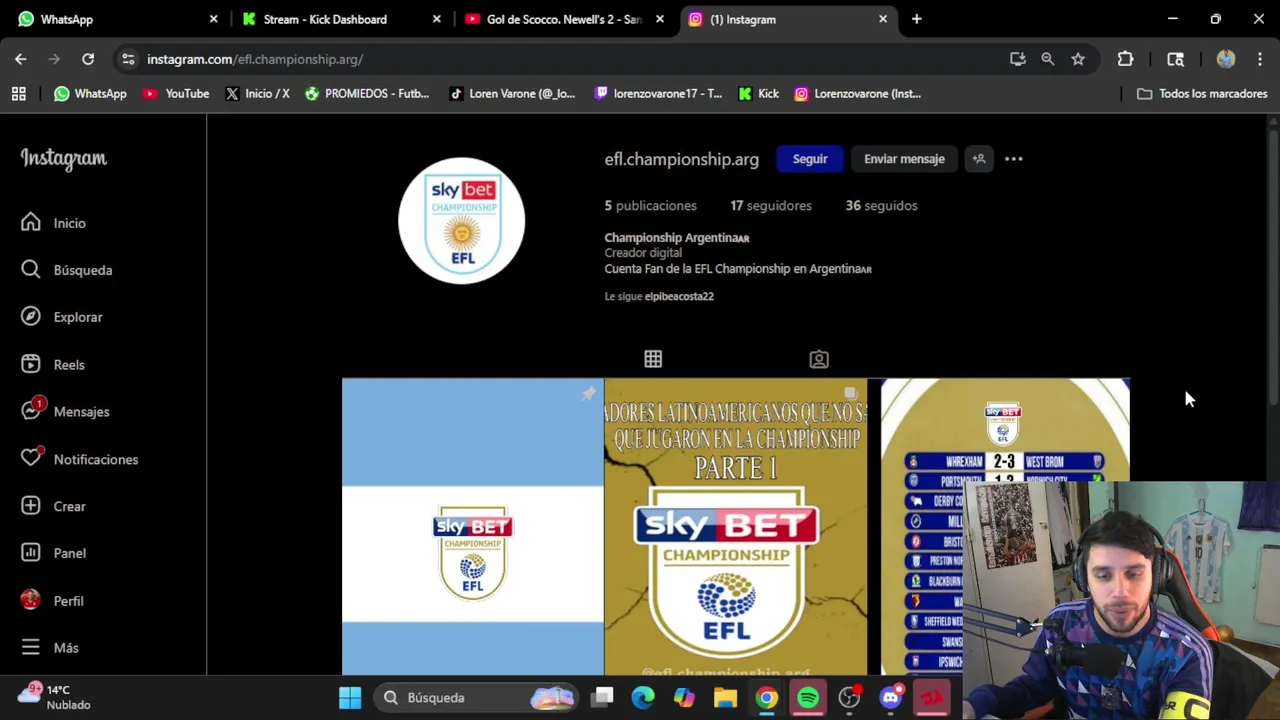Open YouTube bookmark
The width and height of the screenshot is (1280, 720).
click(x=176, y=94)
